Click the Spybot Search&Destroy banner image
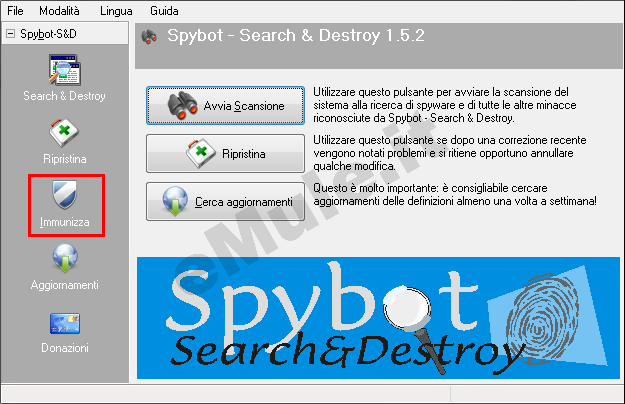 (378, 318)
